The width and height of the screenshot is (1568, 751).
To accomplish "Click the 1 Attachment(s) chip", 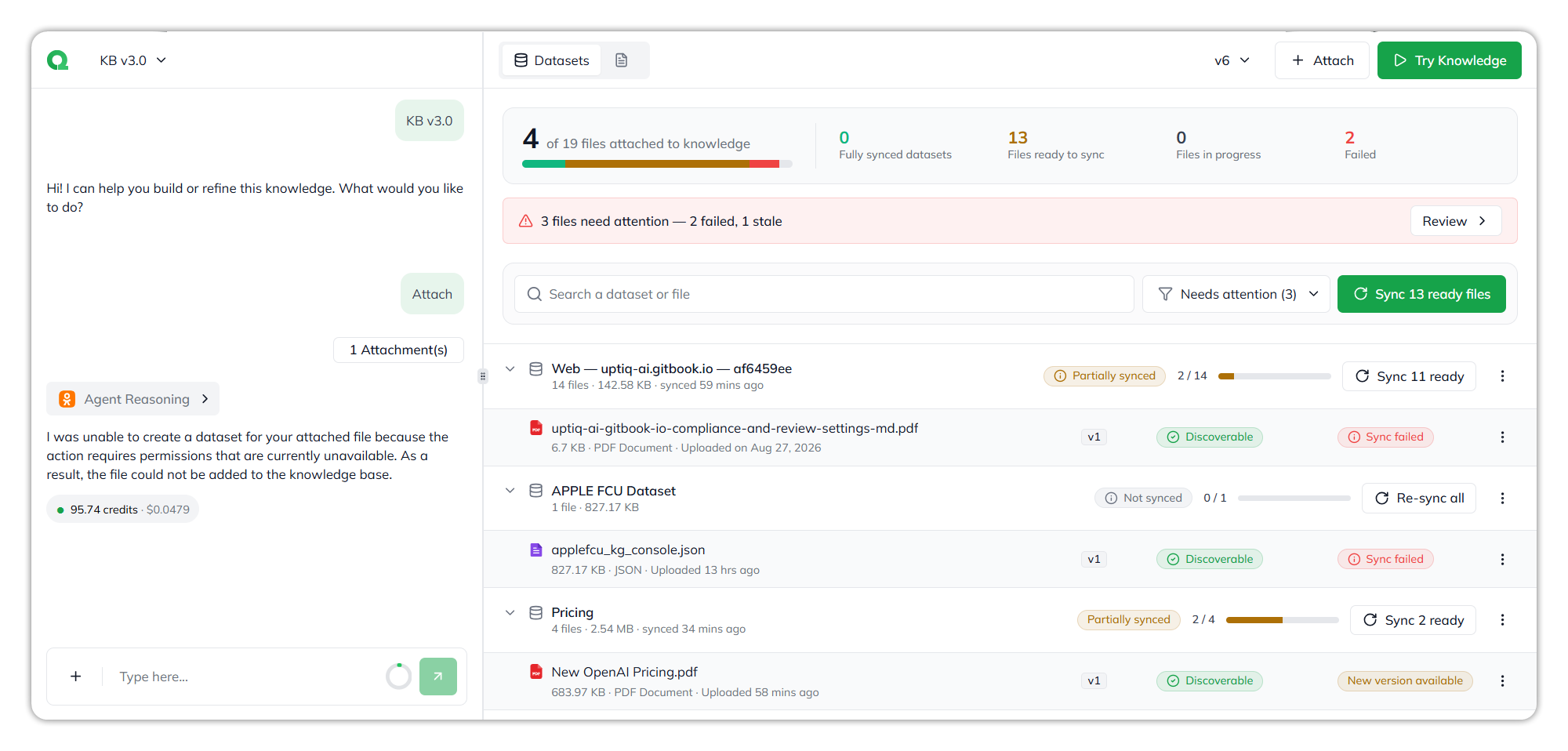I will click(398, 350).
